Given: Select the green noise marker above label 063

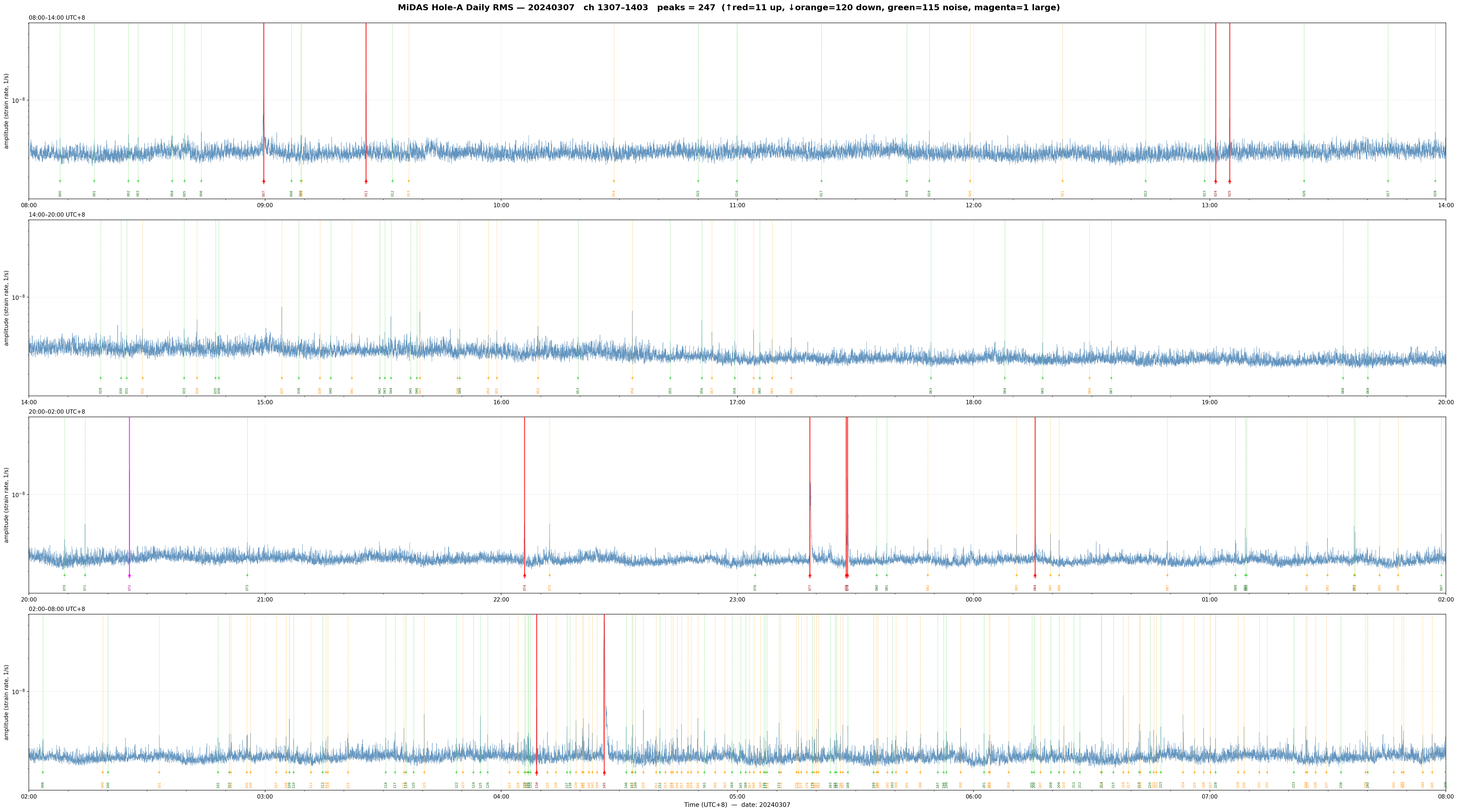Looking at the screenshot, I should coord(931,378).
